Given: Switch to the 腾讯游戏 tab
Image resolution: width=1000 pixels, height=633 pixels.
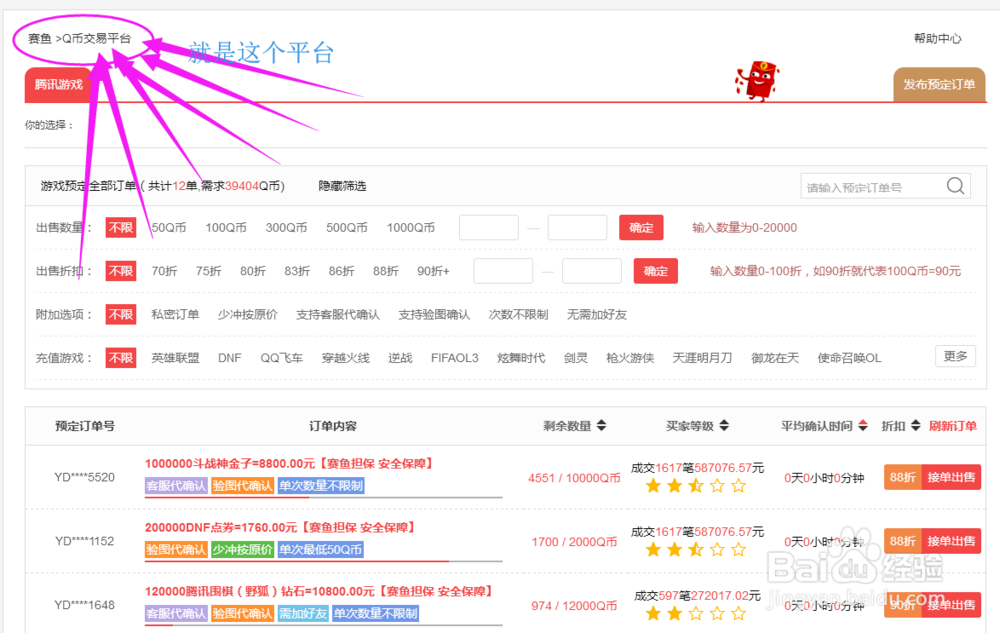Looking at the screenshot, I should [x=58, y=84].
